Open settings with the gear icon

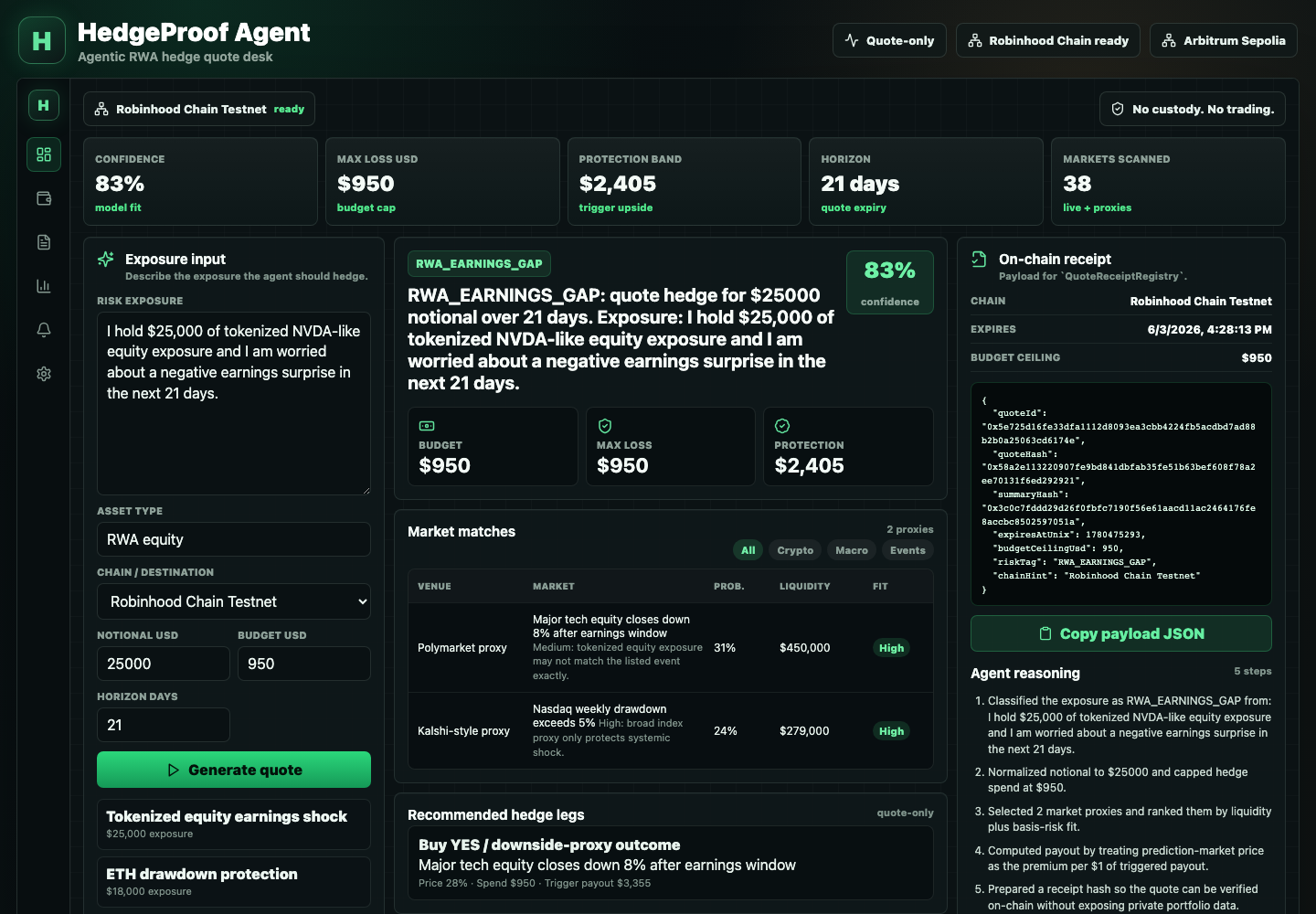coord(44,374)
